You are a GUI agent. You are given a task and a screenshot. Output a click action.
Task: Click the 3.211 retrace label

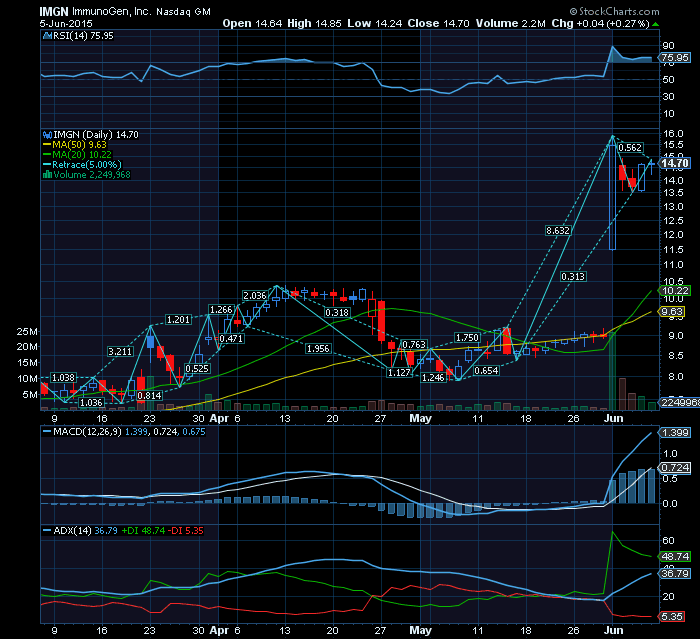pyautogui.click(x=120, y=351)
